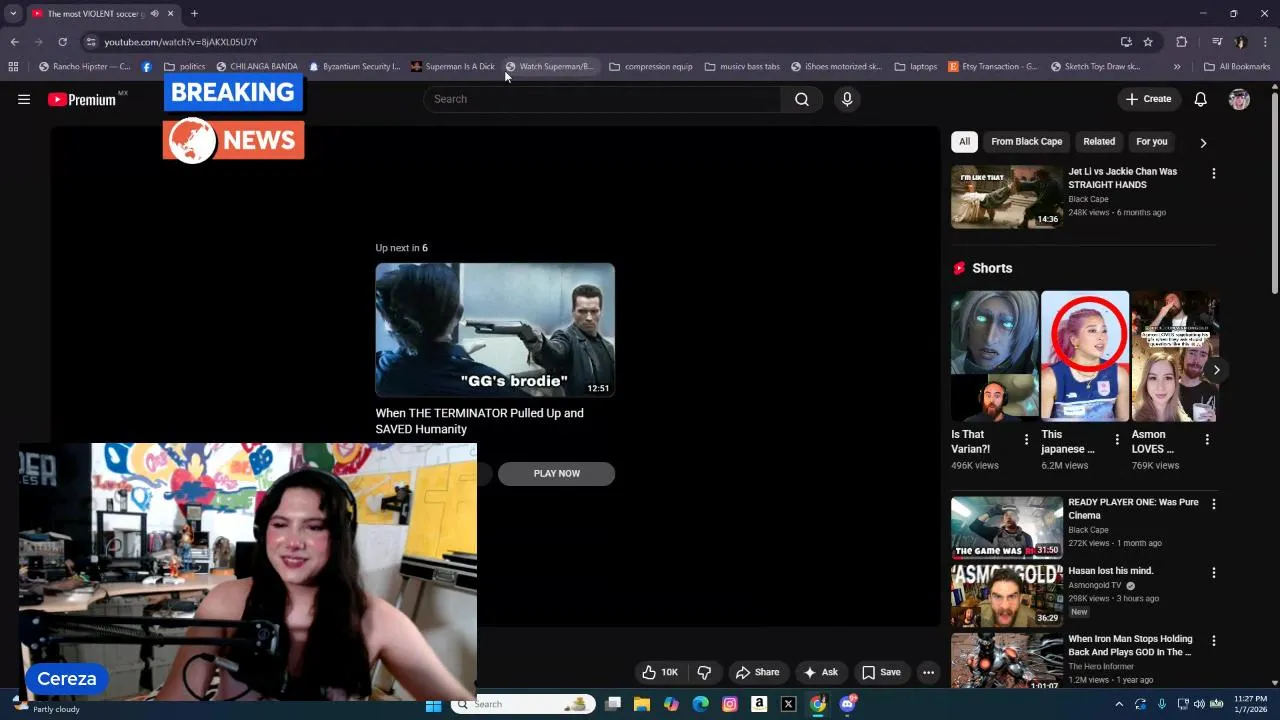The width and height of the screenshot is (1280, 720).
Task: Select the All filter chip
Action: pyautogui.click(x=964, y=142)
